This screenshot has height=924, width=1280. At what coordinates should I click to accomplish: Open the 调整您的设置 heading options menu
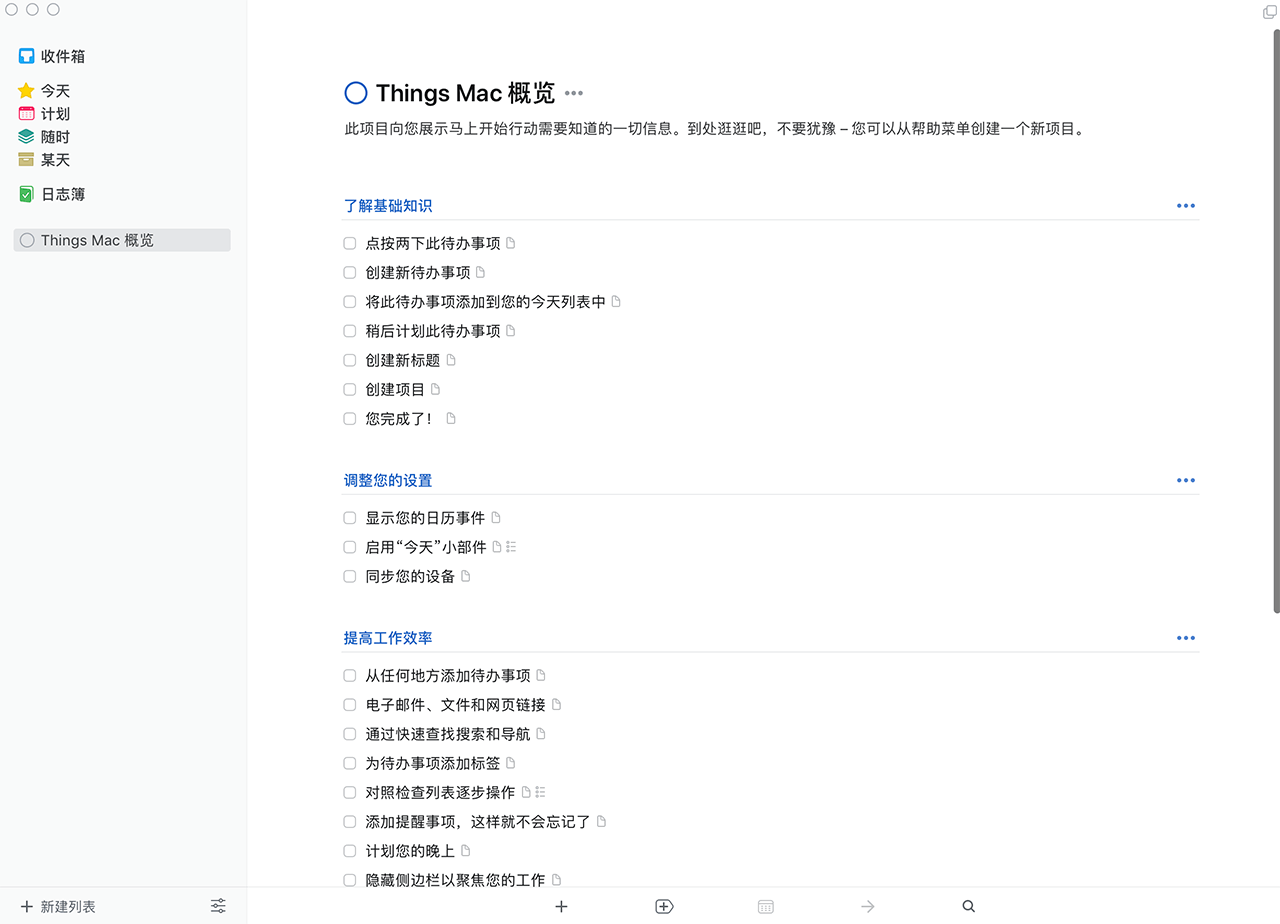[x=1186, y=480]
